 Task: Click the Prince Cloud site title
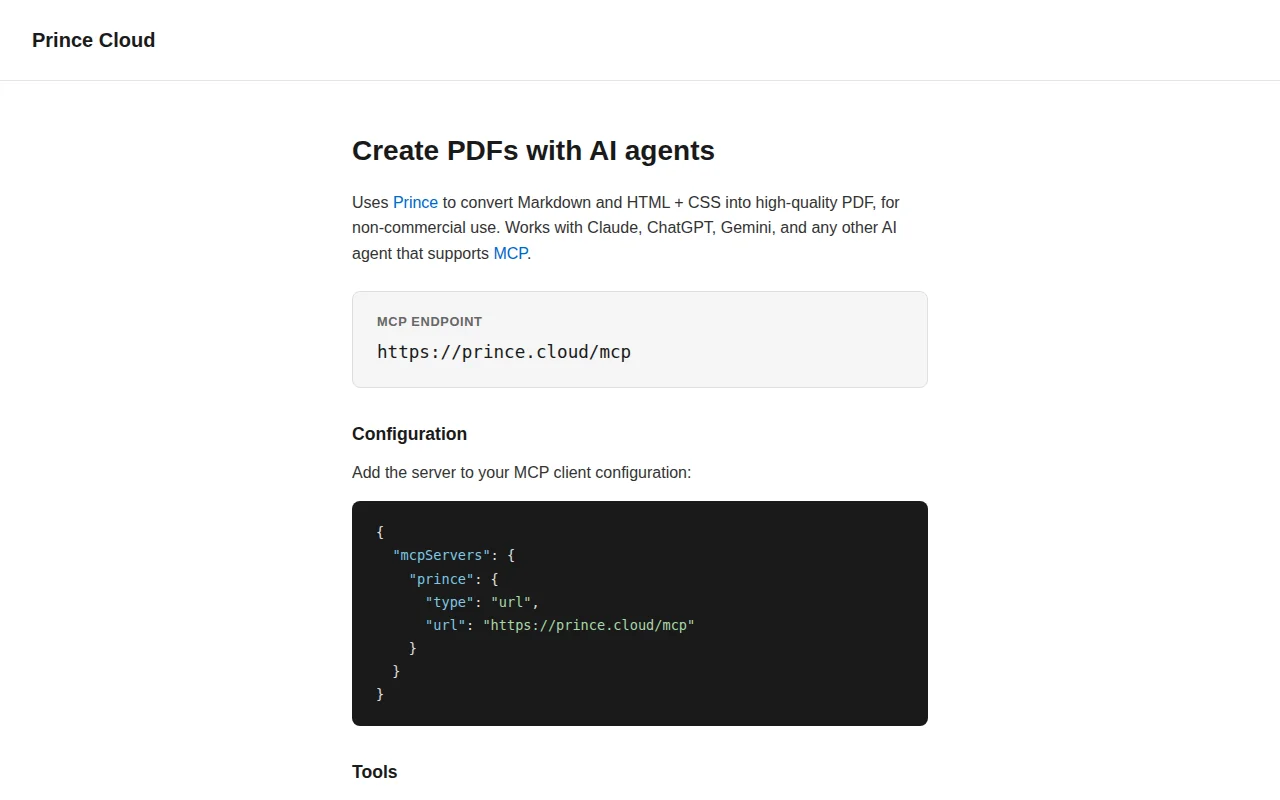click(x=93, y=40)
